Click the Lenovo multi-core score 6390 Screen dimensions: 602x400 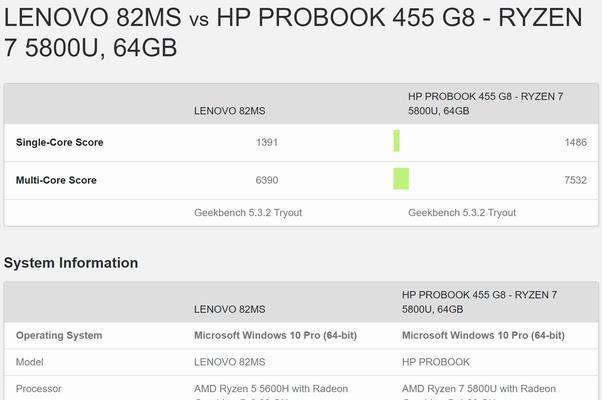(267, 180)
